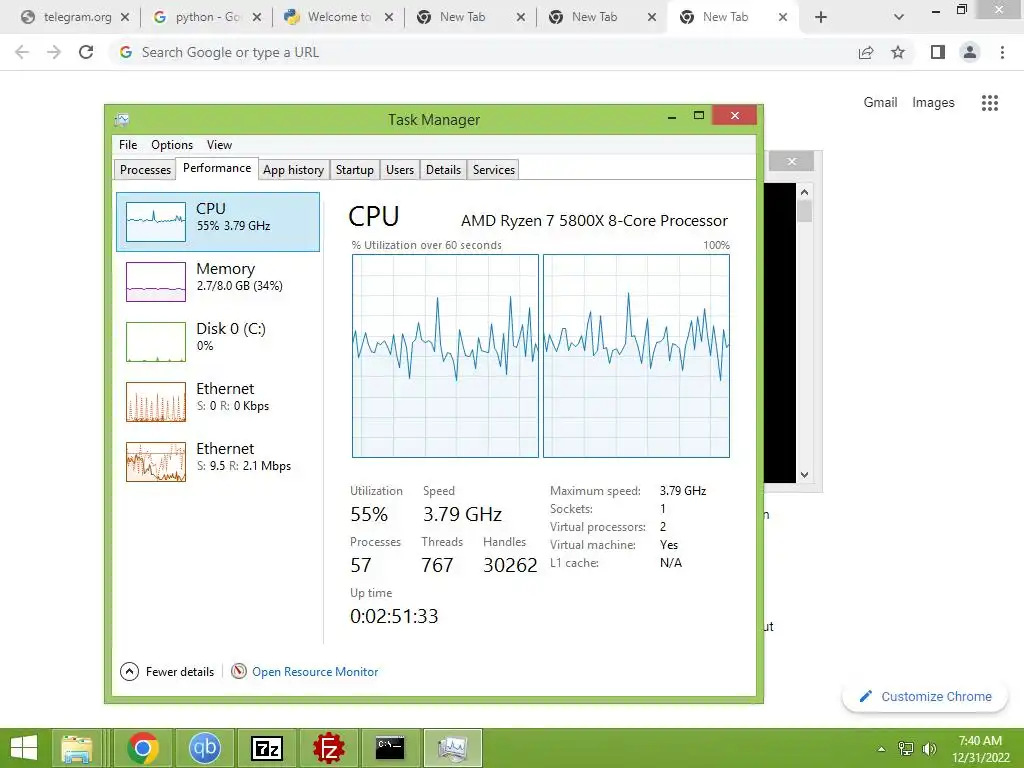Show hidden system tray icons

pyautogui.click(x=882, y=748)
